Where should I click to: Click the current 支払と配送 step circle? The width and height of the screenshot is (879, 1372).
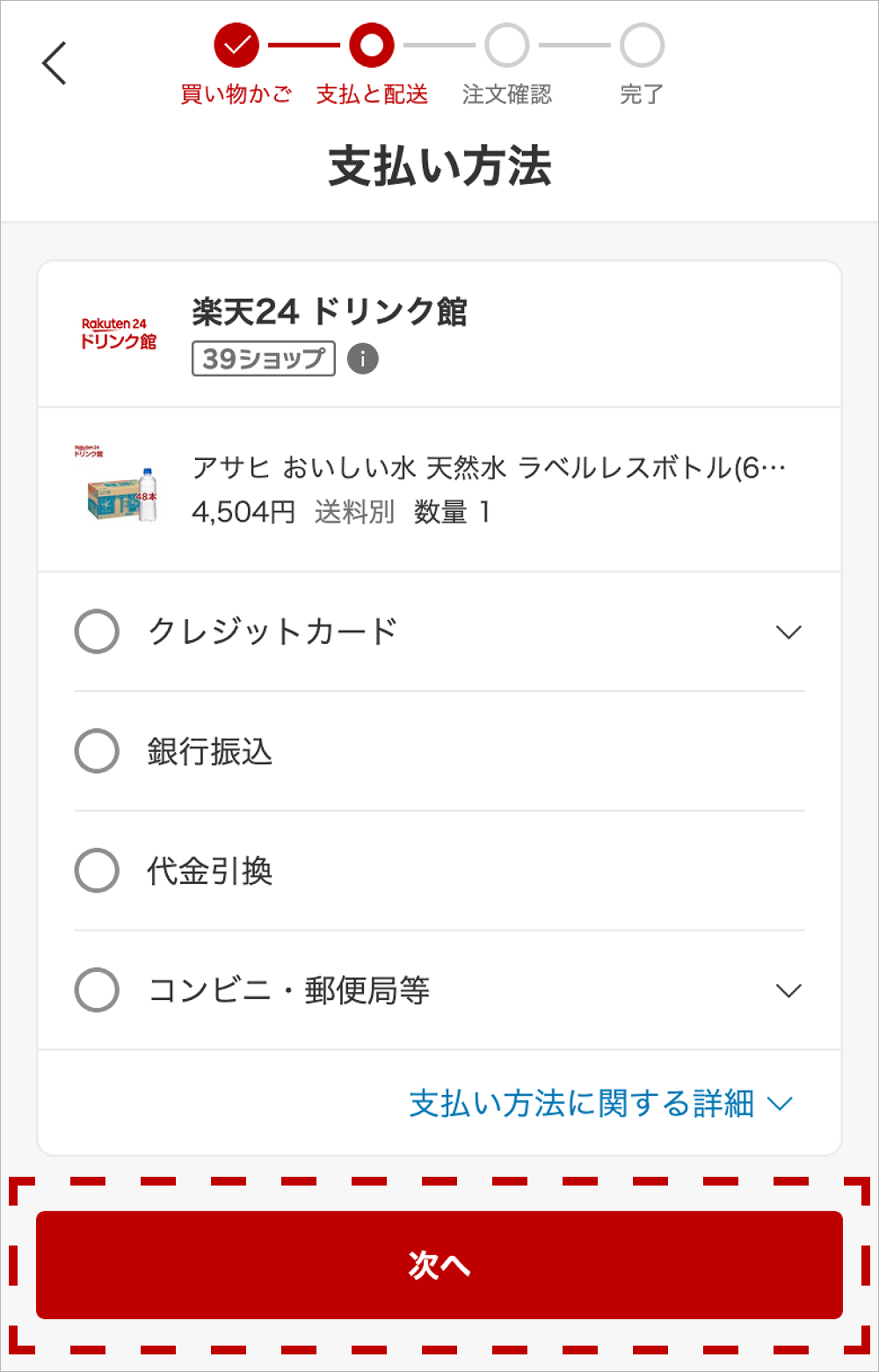(x=372, y=46)
